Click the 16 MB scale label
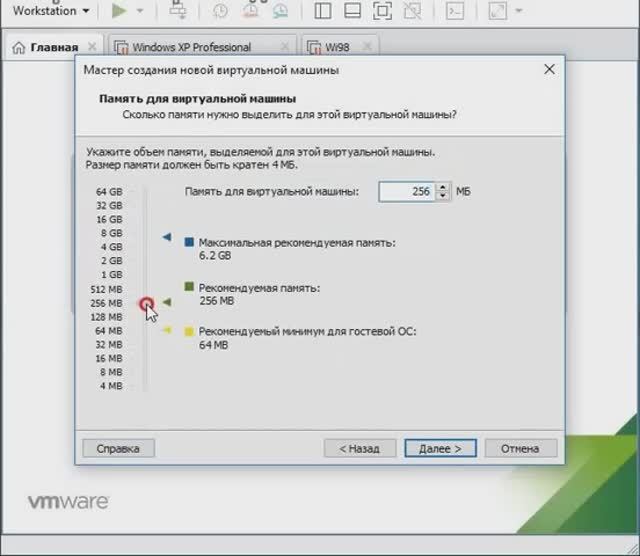 click(x=109, y=358)
